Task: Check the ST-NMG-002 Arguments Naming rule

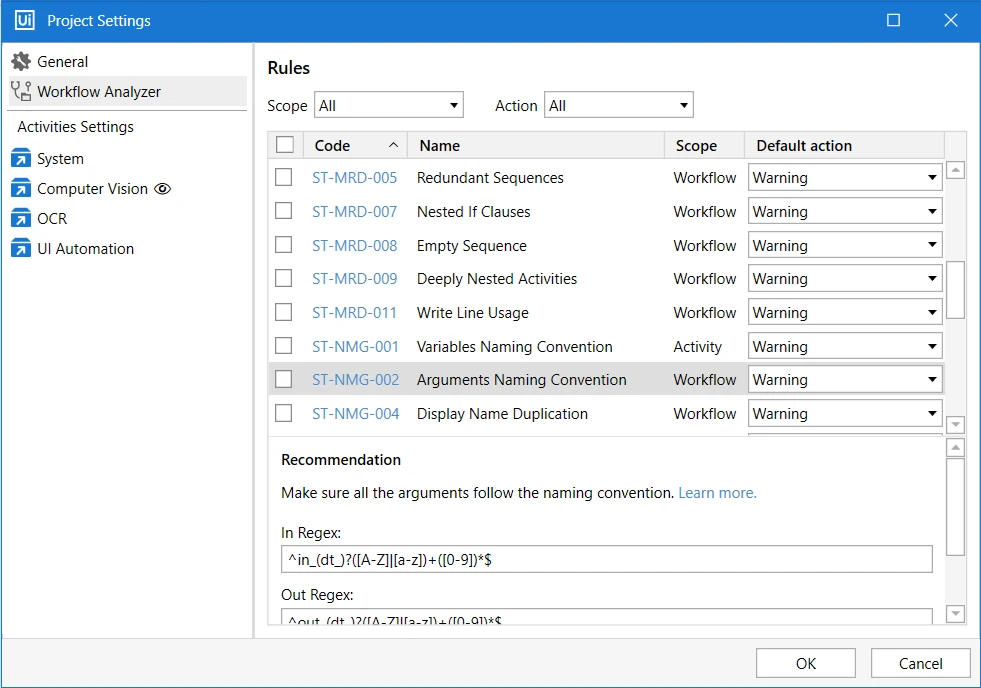Action: 283,380
